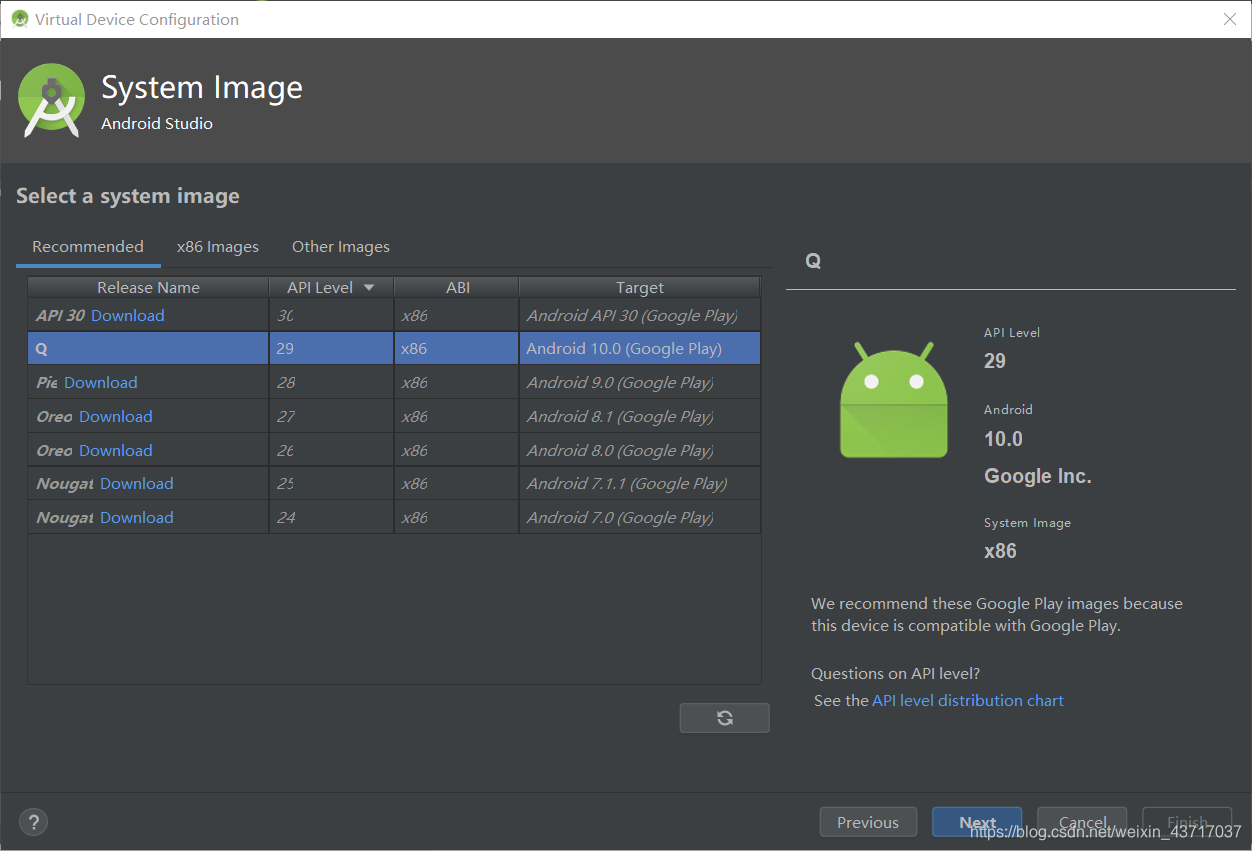
Task: Proceed with the Next button
Action: point(977,822)
